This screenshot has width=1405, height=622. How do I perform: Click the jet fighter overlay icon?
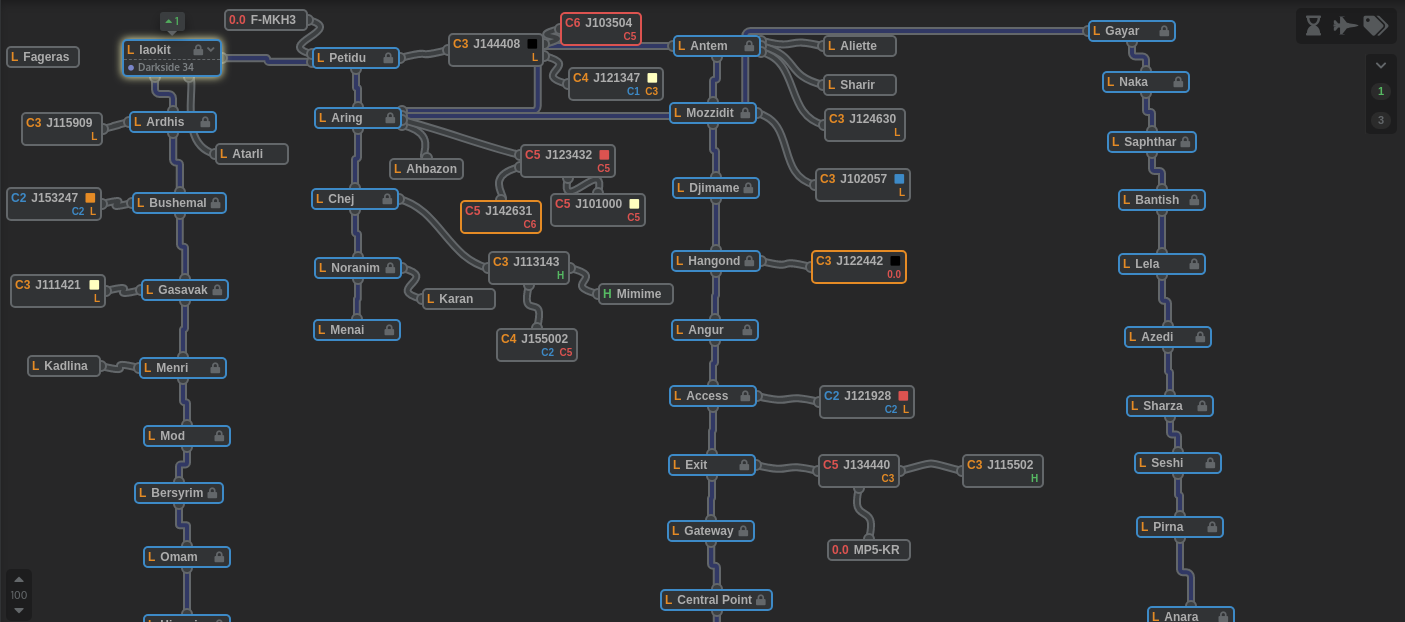click(1345, 25)
